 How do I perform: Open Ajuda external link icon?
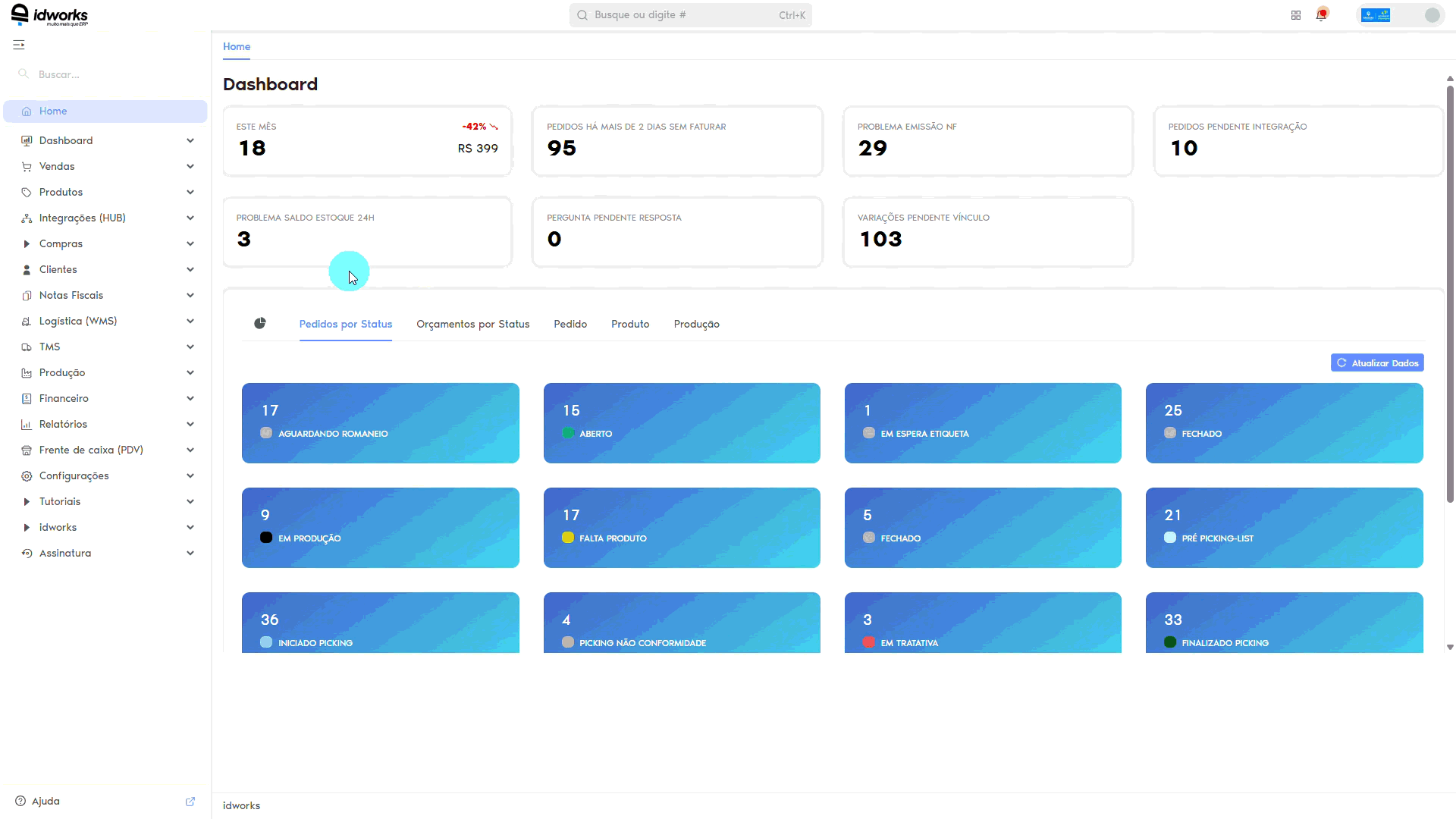click(190, 801)
